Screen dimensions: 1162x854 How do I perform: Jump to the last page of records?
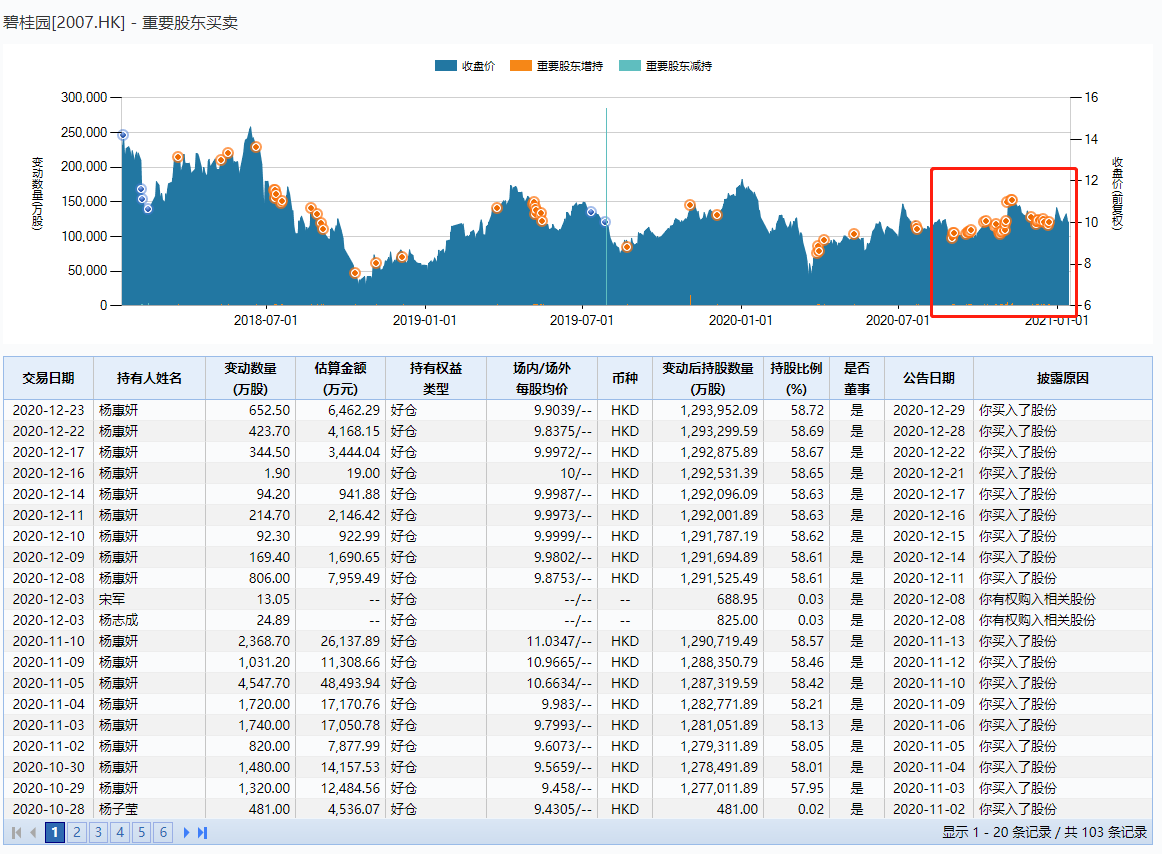pos(203,832)
